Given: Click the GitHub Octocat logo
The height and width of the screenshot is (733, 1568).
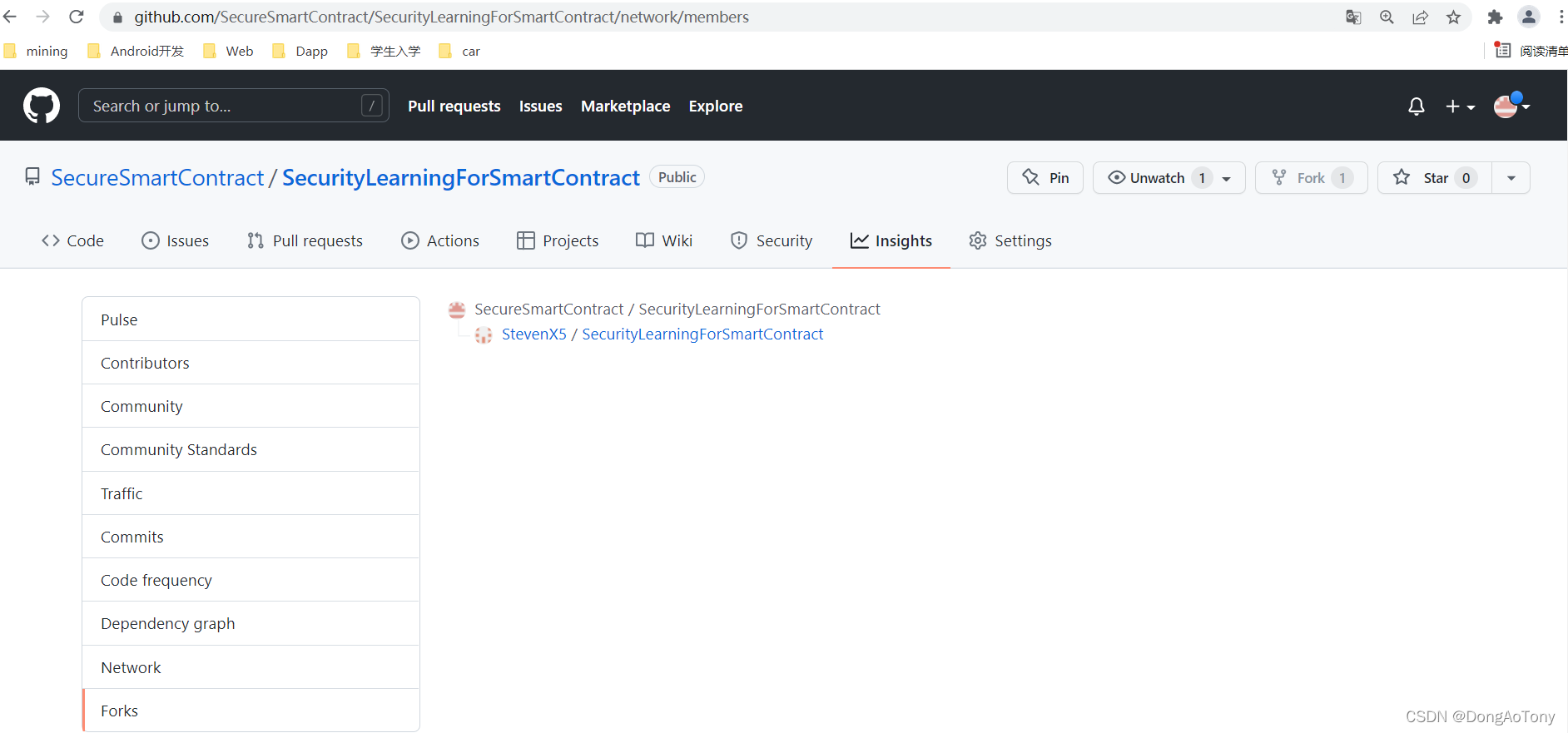Looking at the screenshot, I should coord(42,106).
